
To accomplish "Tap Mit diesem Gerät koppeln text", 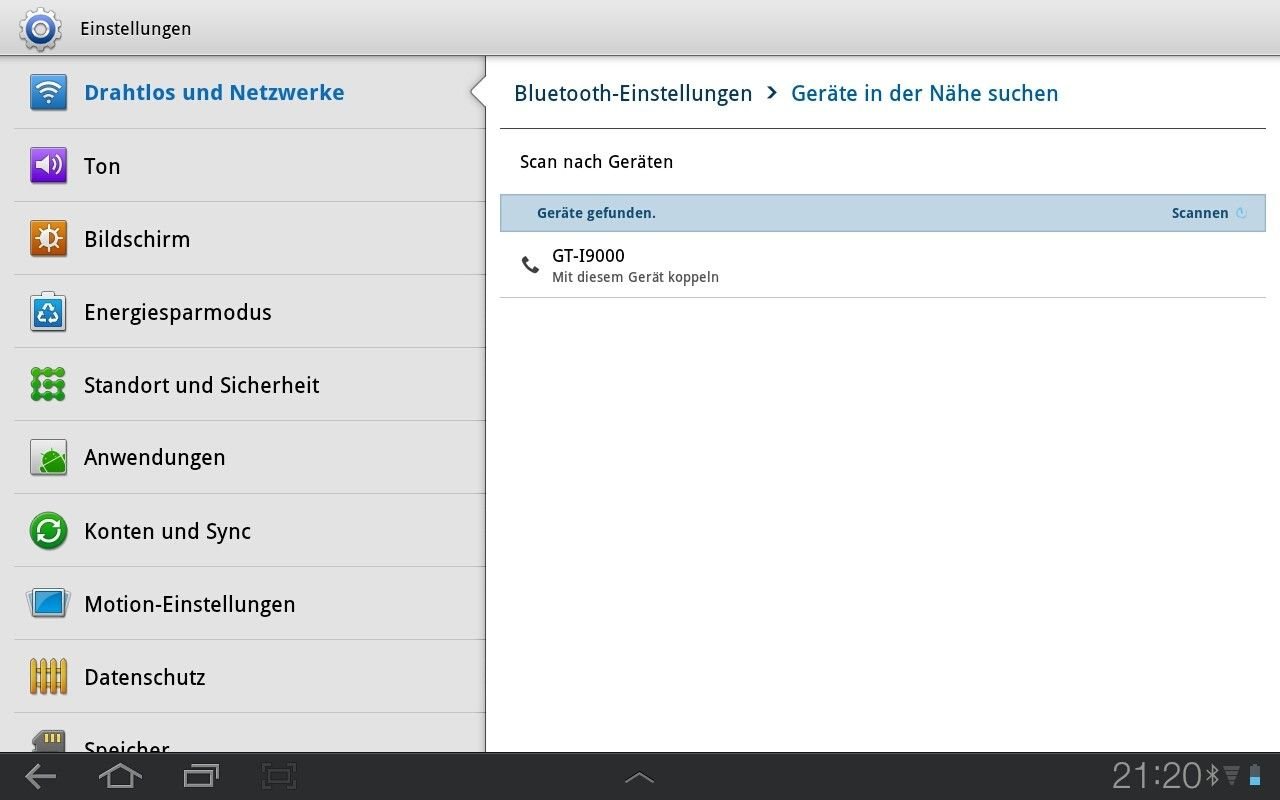I will (x=635, y=277).
